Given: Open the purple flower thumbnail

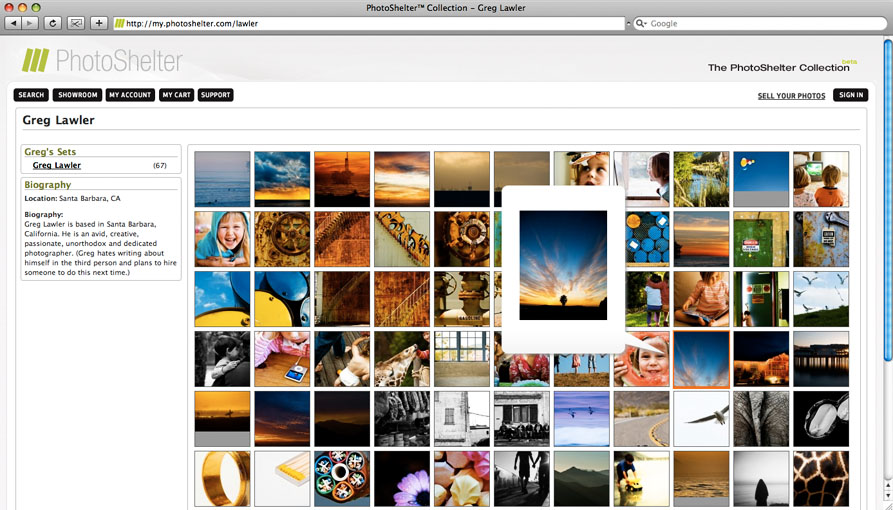Looking at the screenshot, I should tap(402, 479).
